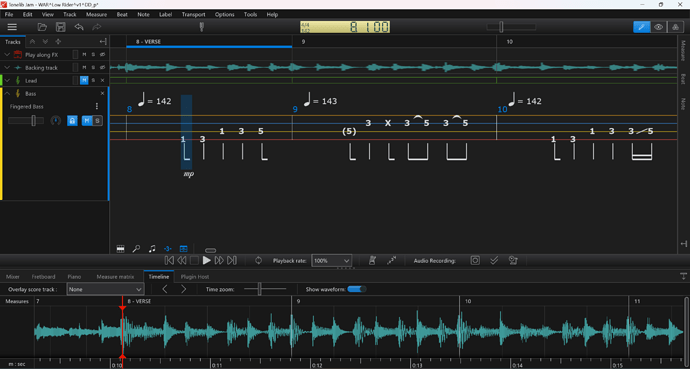Open the Measure menu
Screen dimensions: 690x369
click(96, 15)
